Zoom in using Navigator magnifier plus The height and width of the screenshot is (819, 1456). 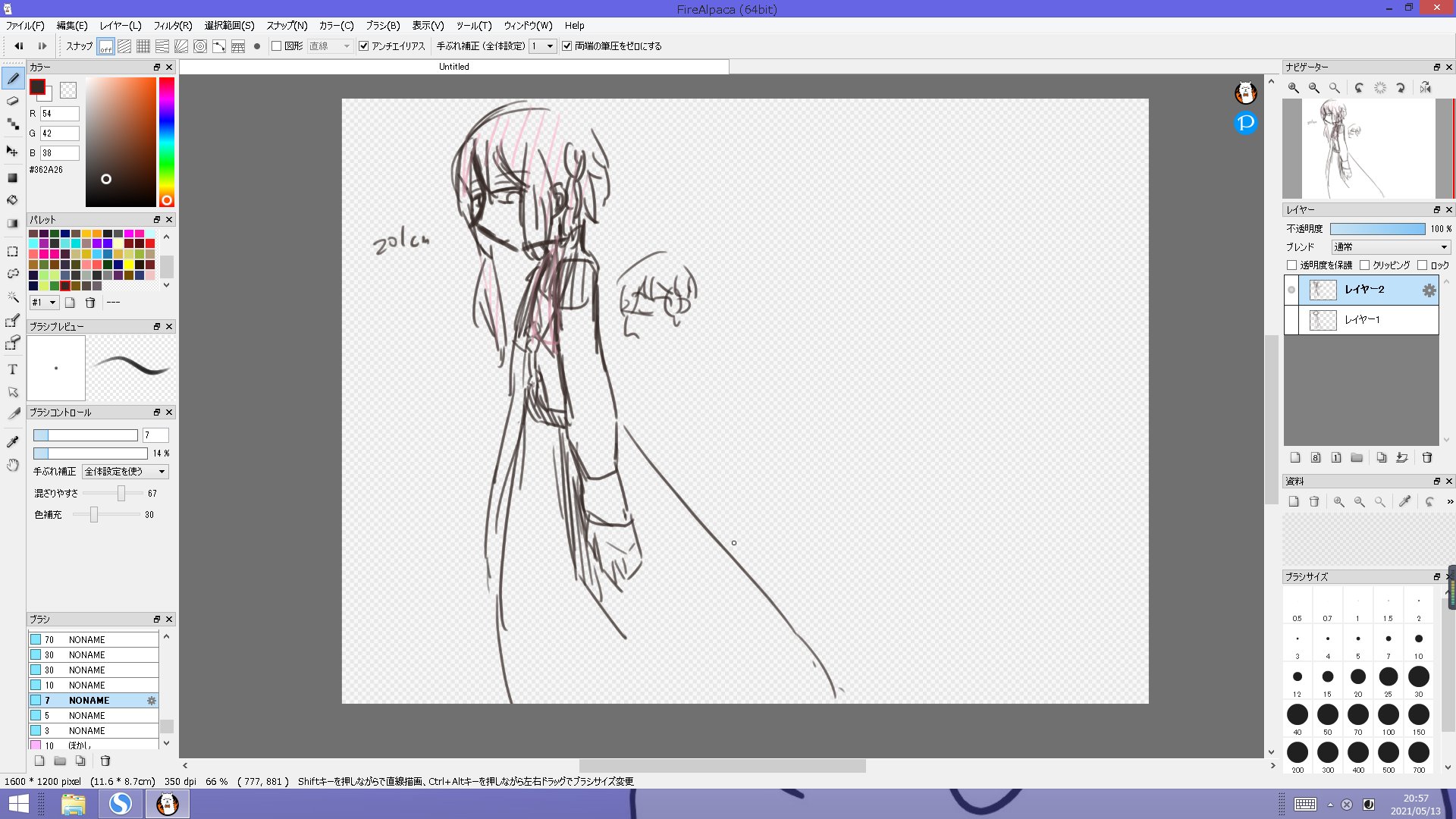1294,88
